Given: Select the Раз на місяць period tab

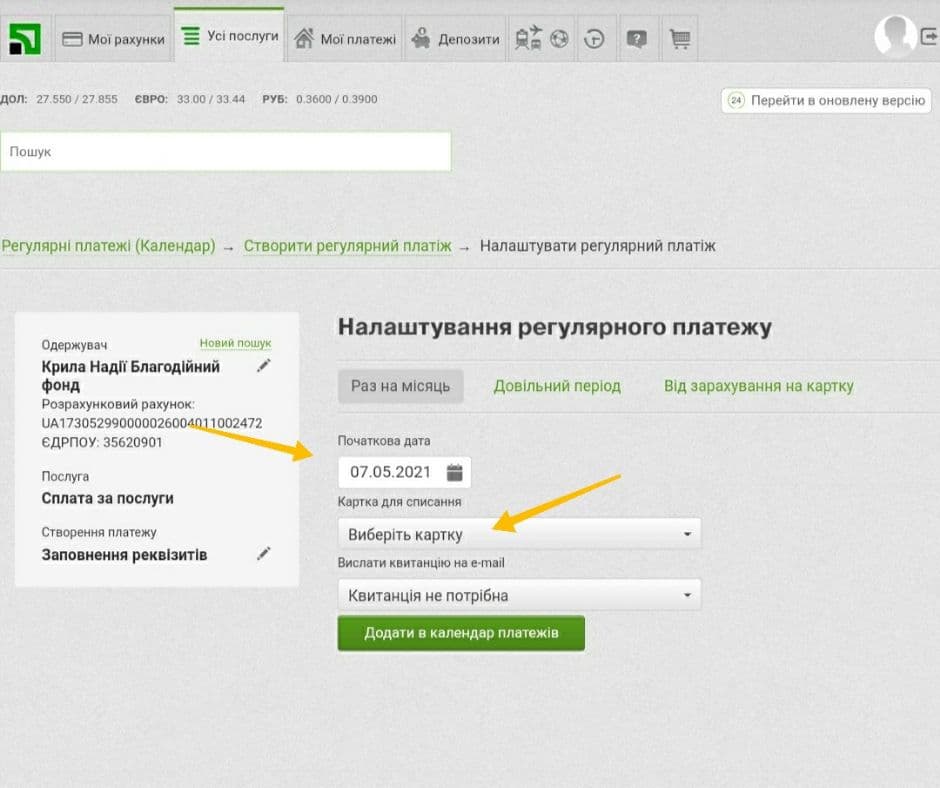Looking at the screenshot, I should [x=400, y=386].
